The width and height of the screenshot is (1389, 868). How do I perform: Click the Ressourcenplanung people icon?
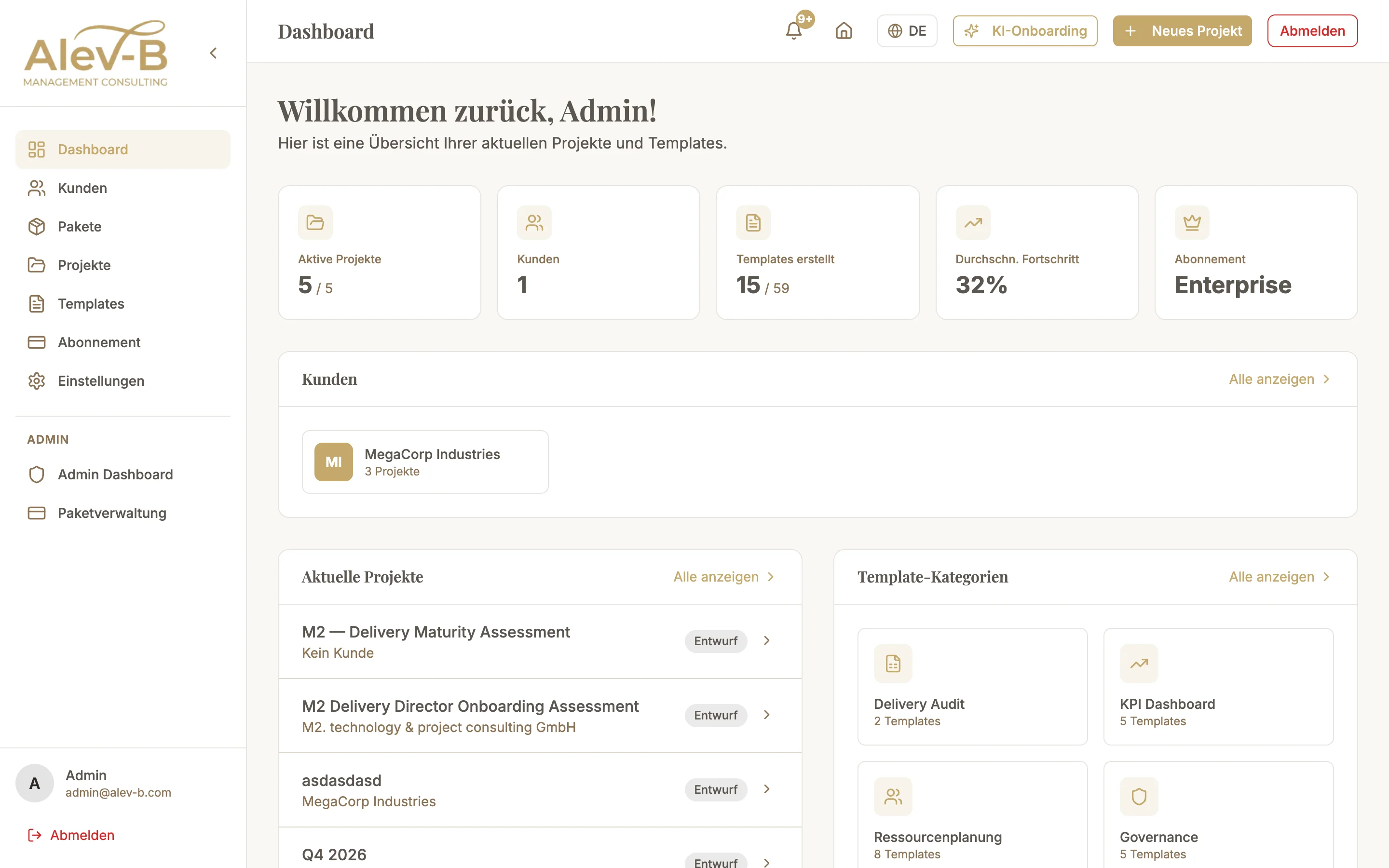coord(893,797)
